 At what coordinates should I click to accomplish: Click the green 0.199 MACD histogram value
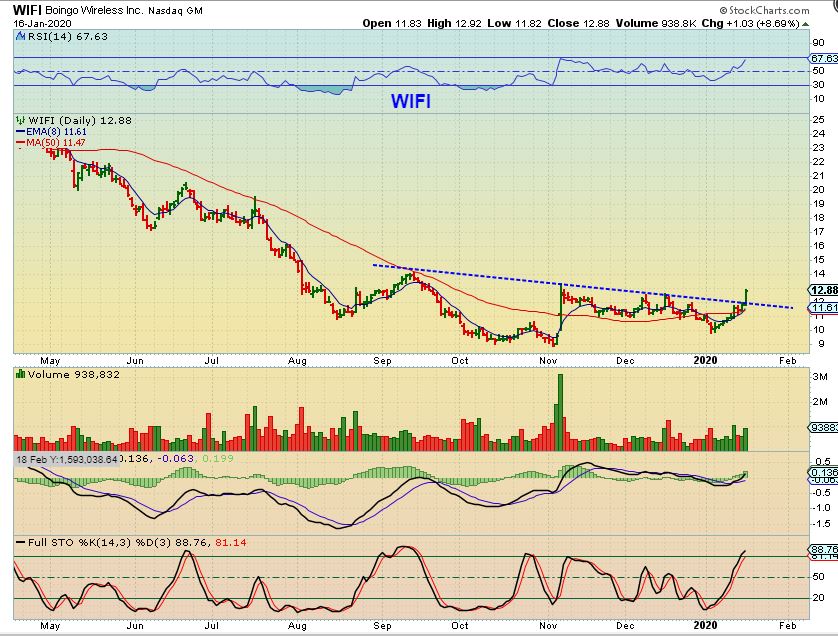pyautogui.click(x=216, y=459)
